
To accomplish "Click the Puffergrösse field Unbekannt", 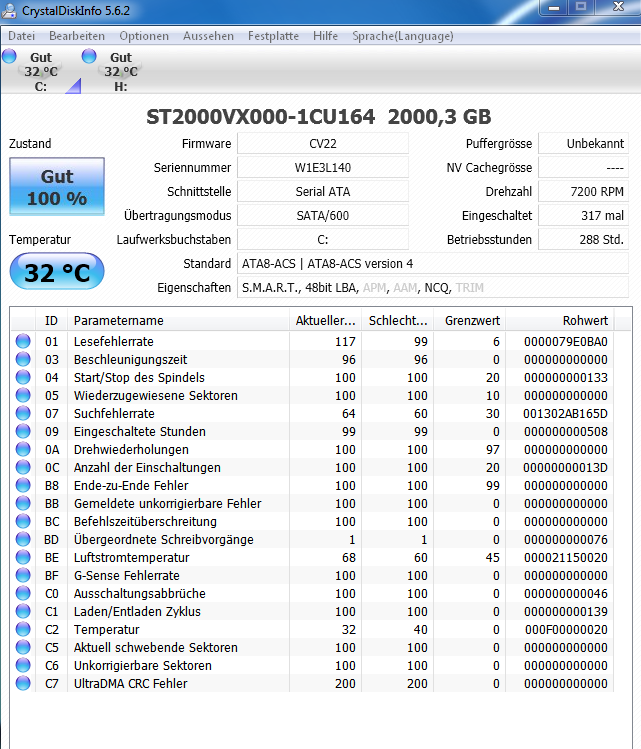I will (583, 143).
